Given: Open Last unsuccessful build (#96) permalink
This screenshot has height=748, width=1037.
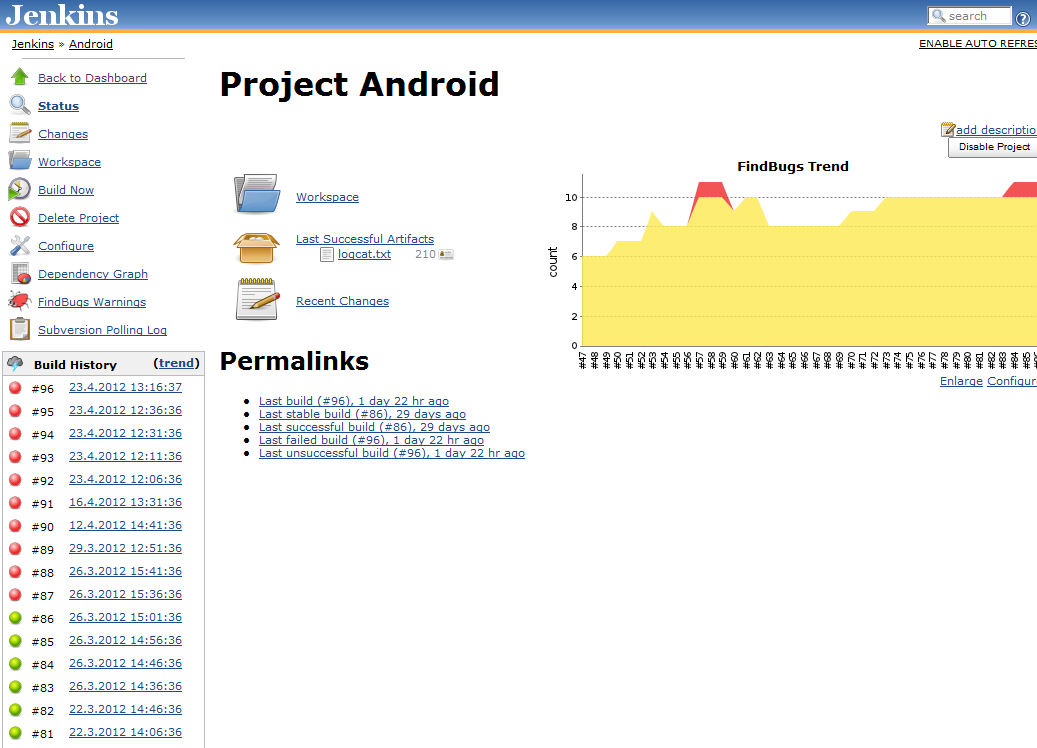Looking at the screenshot, I should pos(392,453).
